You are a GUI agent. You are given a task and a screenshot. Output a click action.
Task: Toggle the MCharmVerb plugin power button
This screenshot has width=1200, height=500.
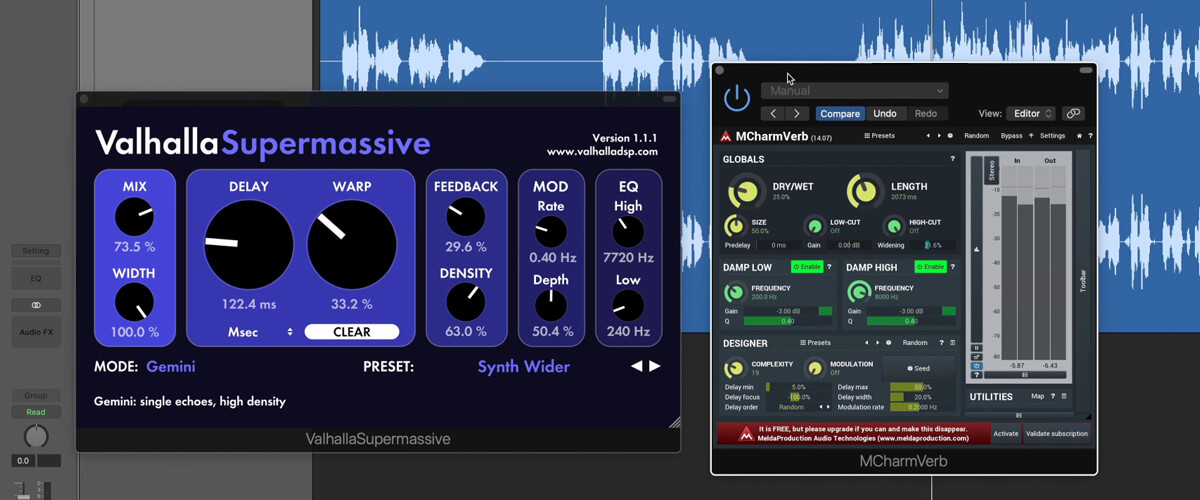click(x=737, y=98)
